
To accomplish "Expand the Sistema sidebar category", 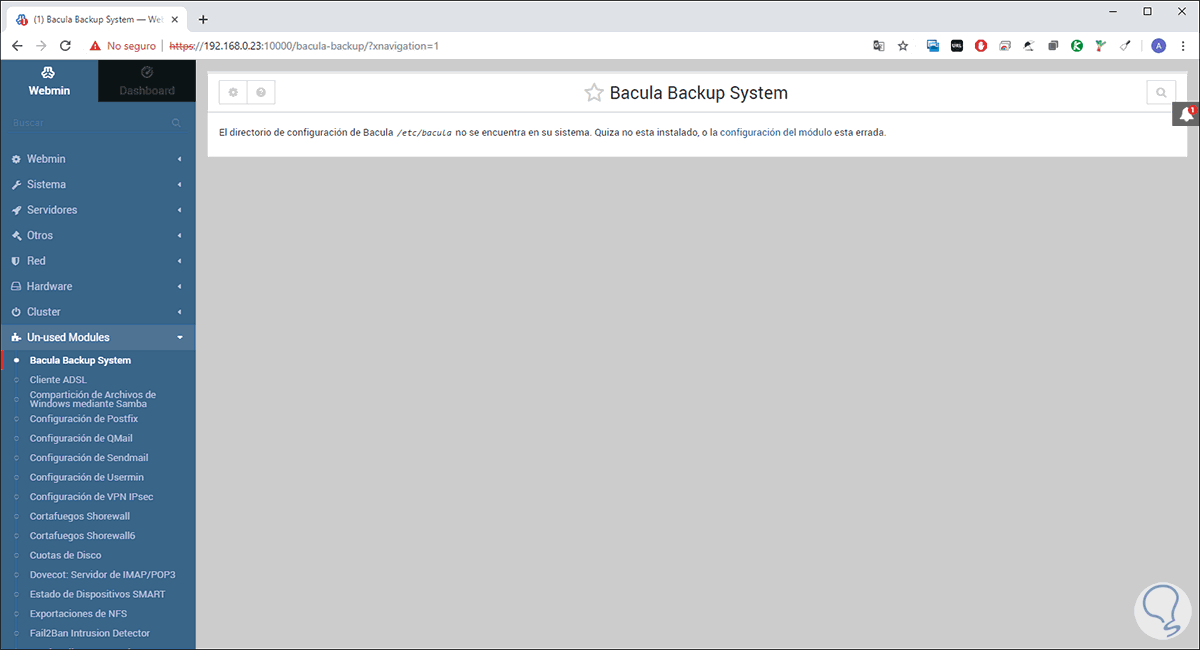I will click(98, 185).
